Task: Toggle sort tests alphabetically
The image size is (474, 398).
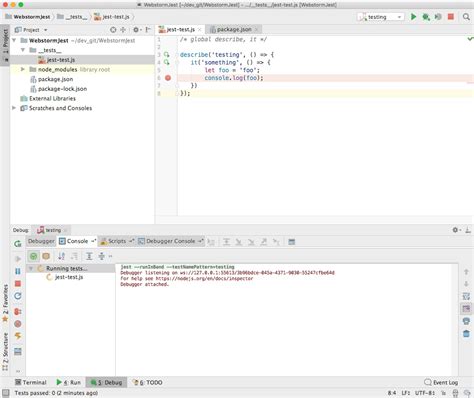Action: (61, 256)
